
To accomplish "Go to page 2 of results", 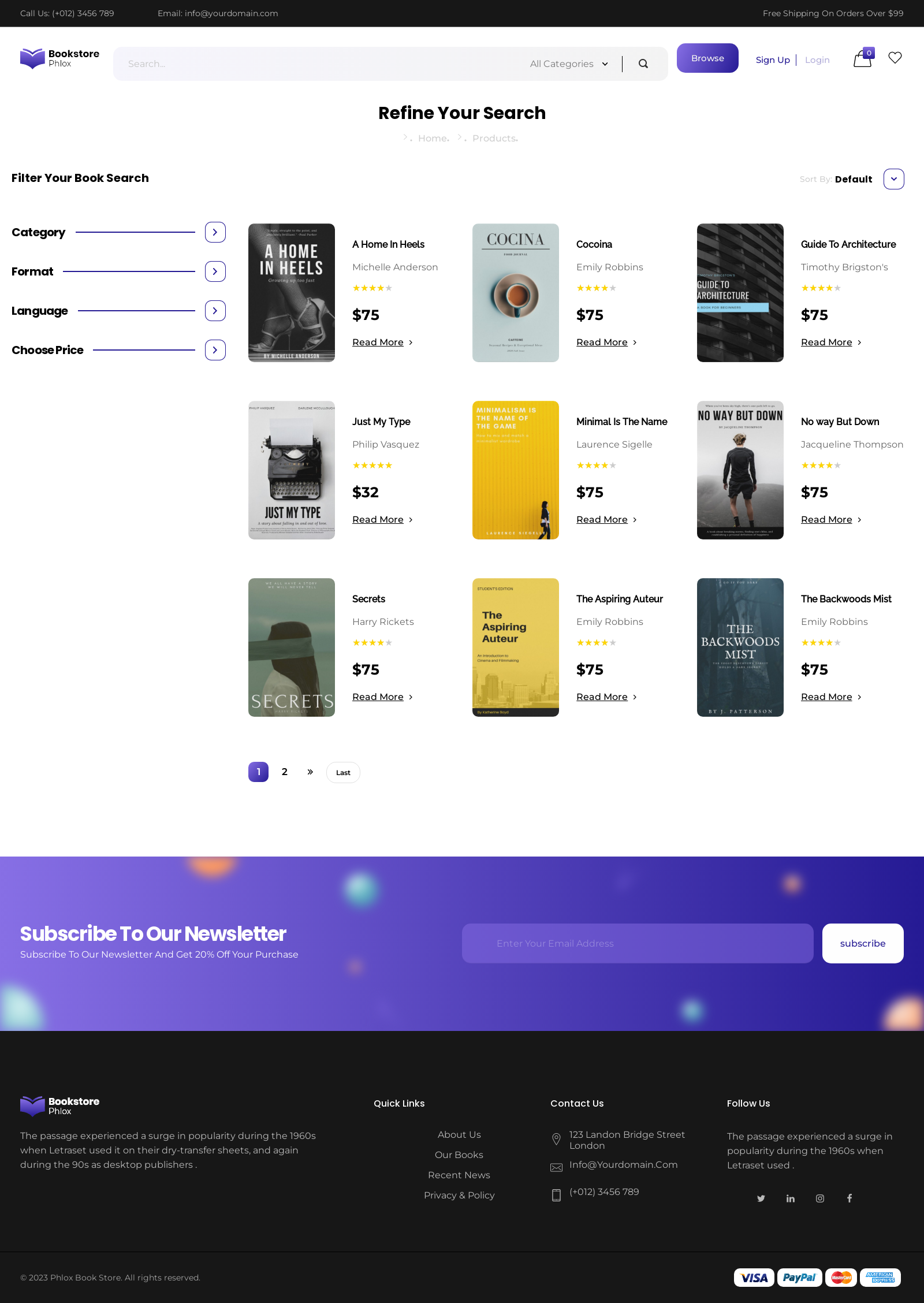I will tap(284, 772).
